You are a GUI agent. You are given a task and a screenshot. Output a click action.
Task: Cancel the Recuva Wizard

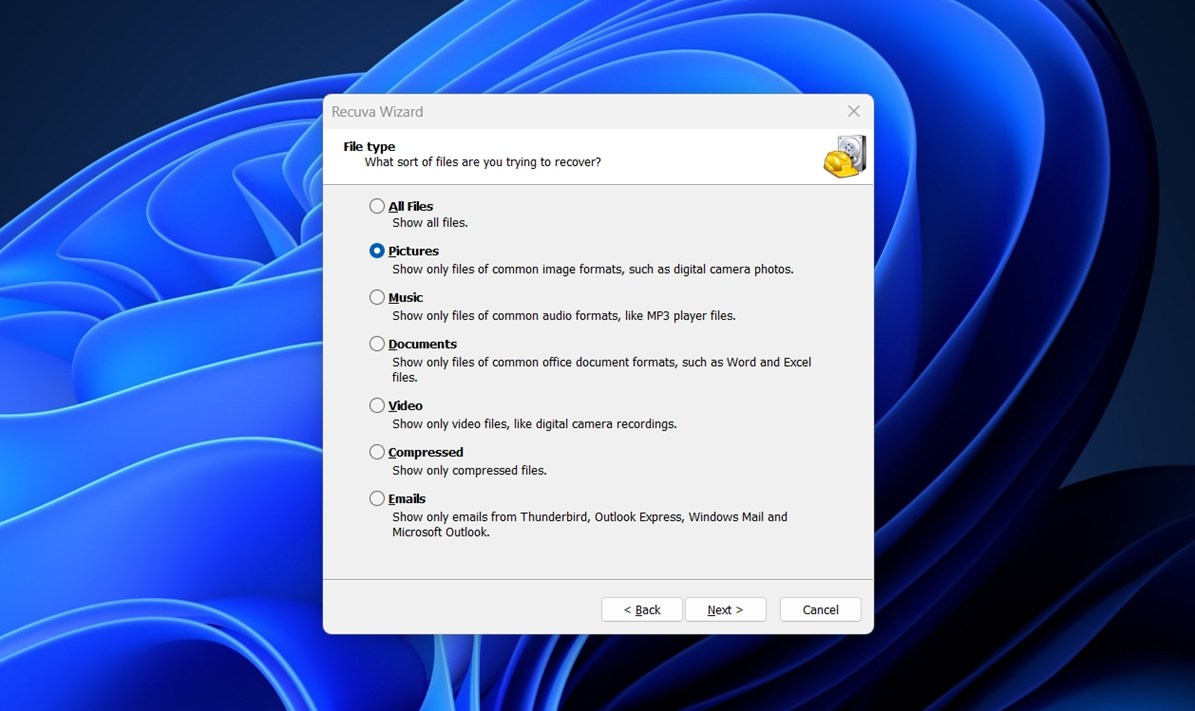pos(820,610)
